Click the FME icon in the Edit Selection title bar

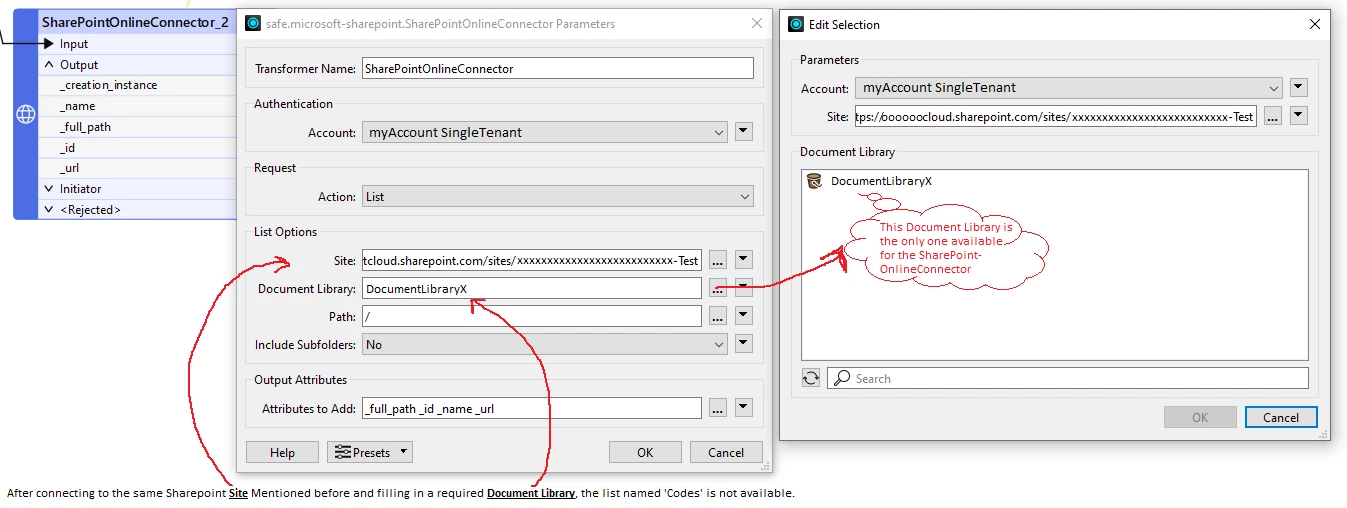(796, 24)
